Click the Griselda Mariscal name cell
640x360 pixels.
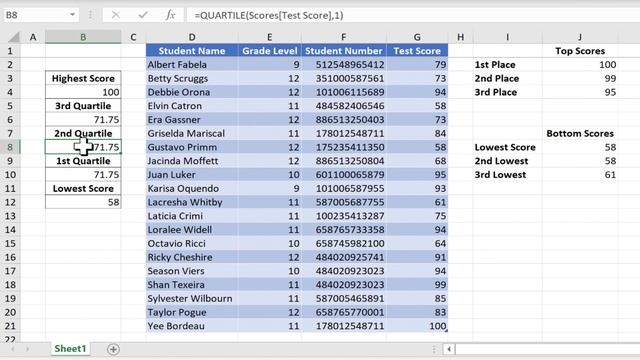coord(191,133)
